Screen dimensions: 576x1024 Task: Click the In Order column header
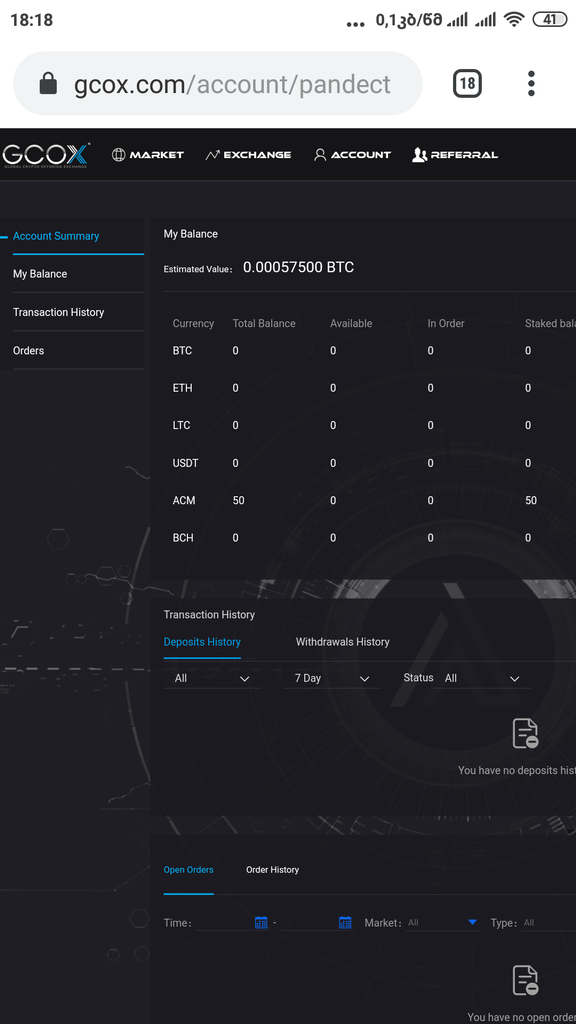point(446,323)
